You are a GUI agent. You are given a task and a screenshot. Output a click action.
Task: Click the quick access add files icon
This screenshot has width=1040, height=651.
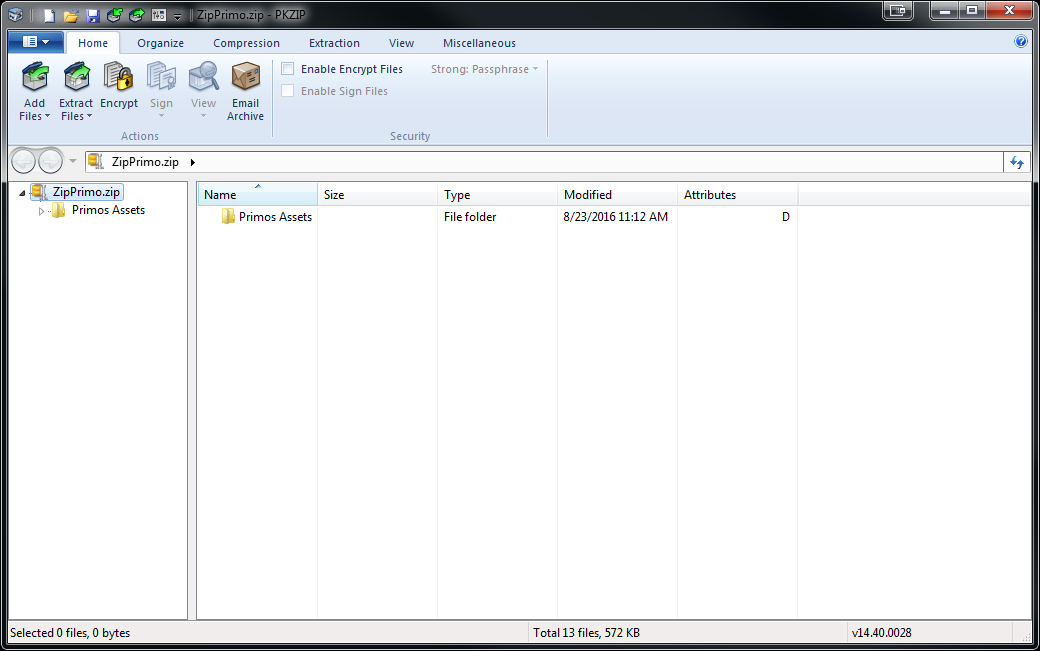tap(114, 15)
